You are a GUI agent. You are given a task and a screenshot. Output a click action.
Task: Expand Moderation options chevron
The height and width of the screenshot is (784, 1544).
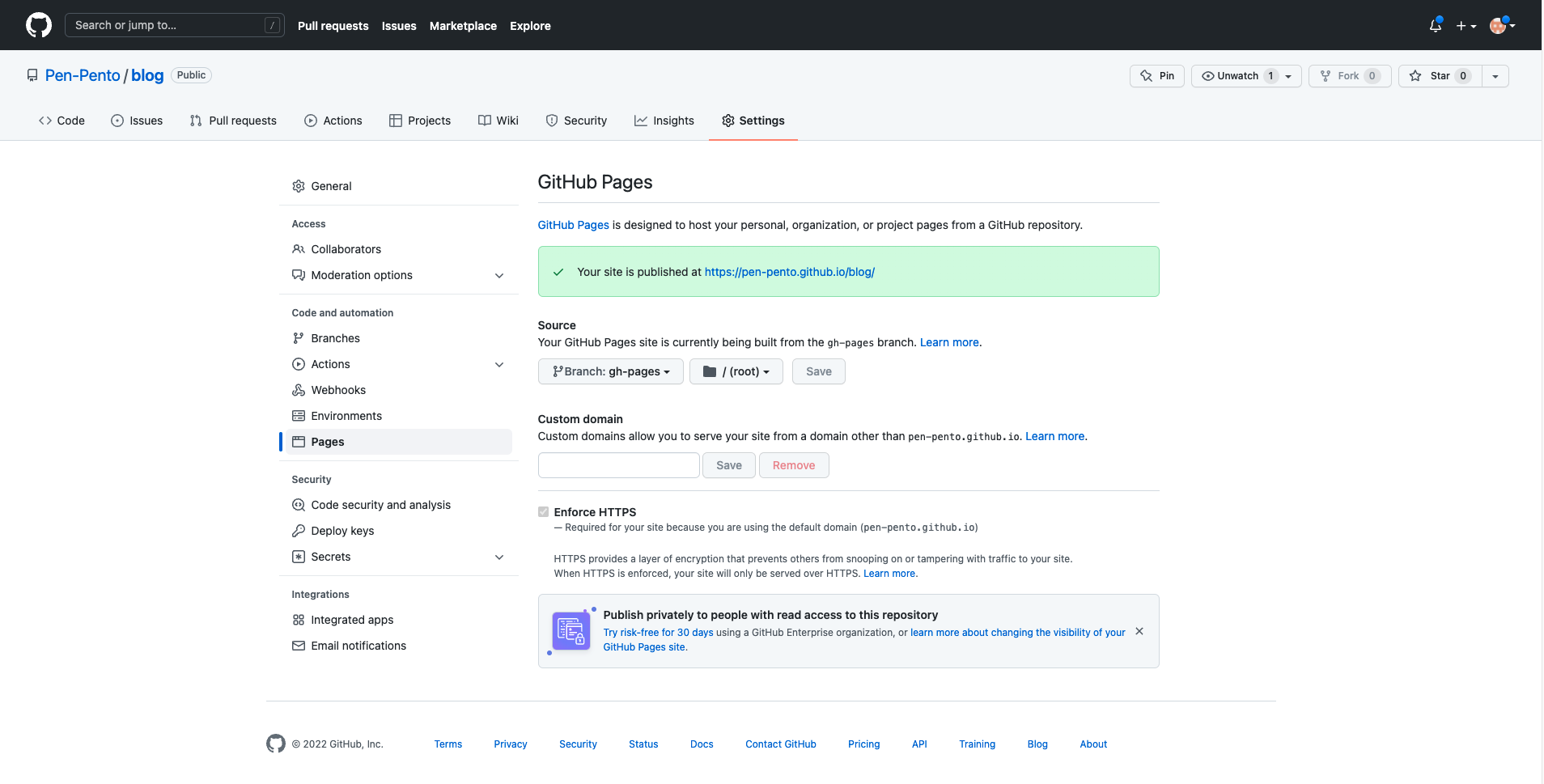(499, 275)
